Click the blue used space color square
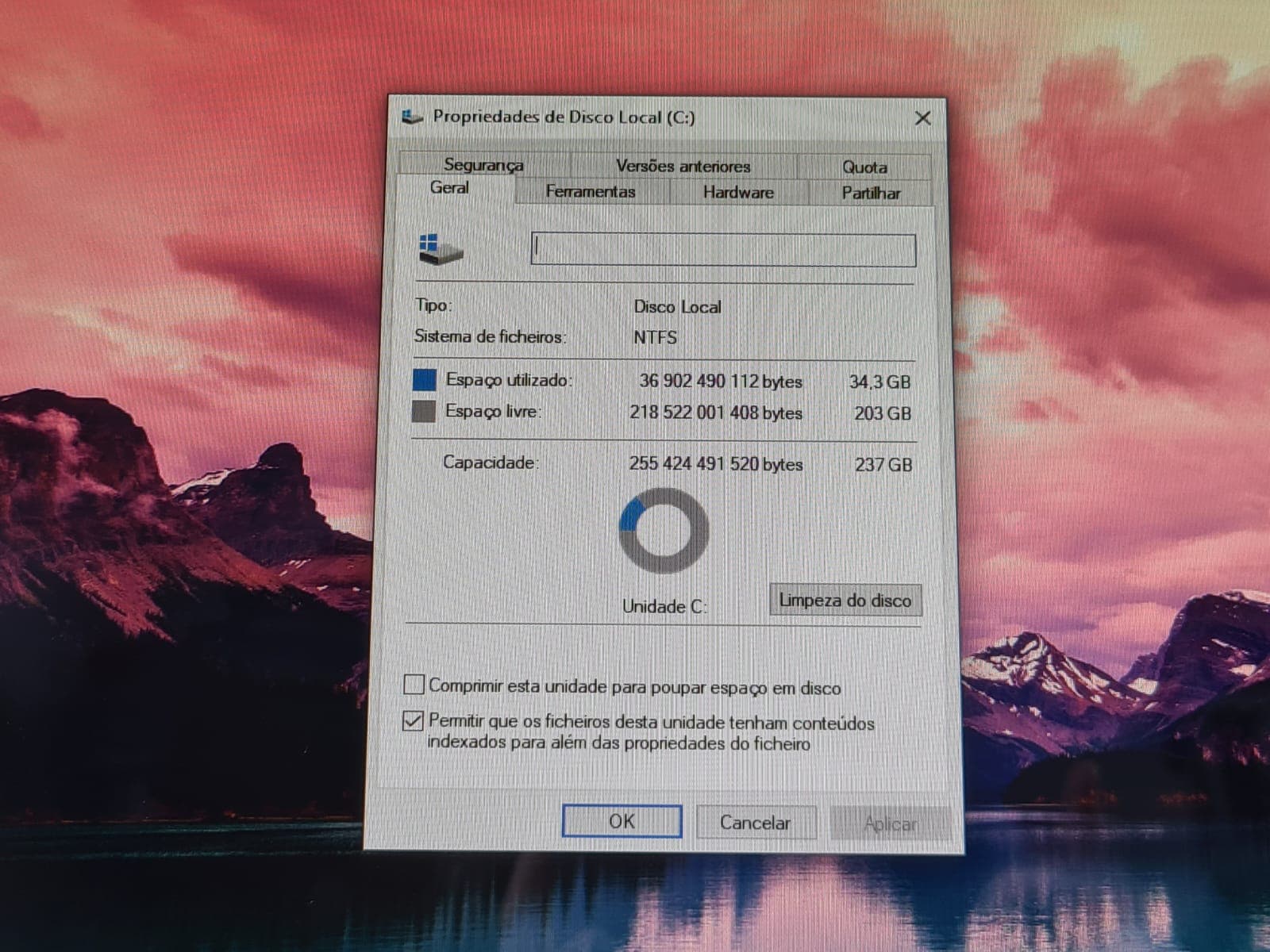Image resolution: width=1270 pixels, height=952 pixels. click(x=425, y=380)
